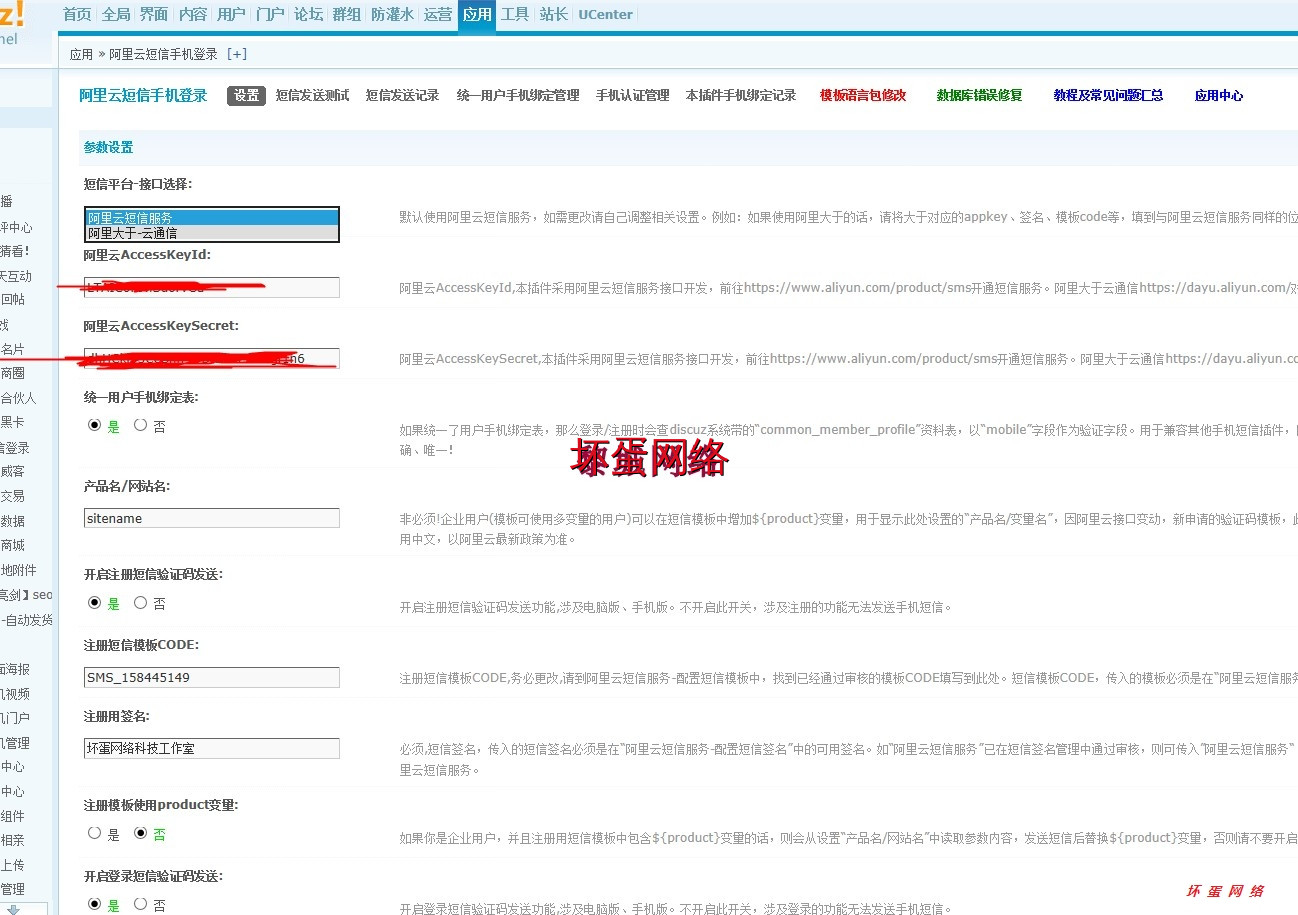
Task: Open the 手机认证管理 sub-tab
Action: point(633,96)
